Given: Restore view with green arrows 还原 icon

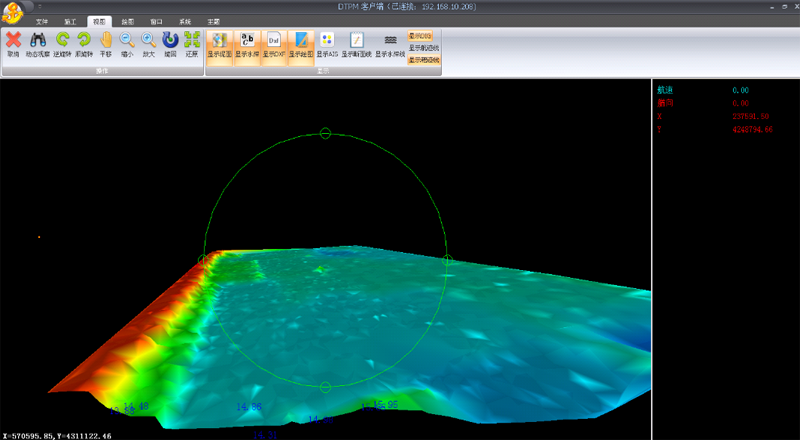Looking at the screenshot, I should pyautogui.click(x=192, y=44).
